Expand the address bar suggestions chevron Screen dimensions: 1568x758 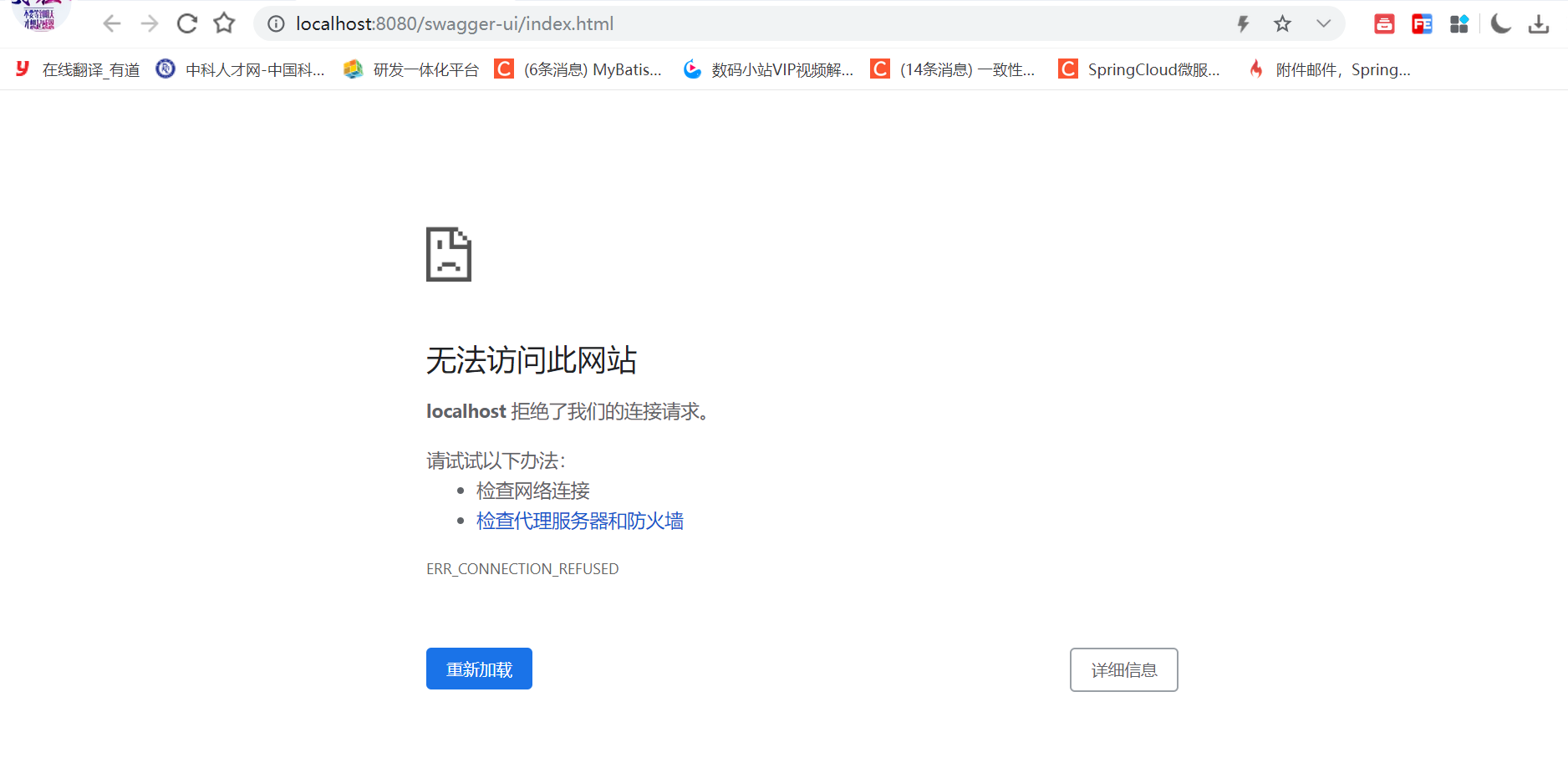click(x=1323, y=23)
